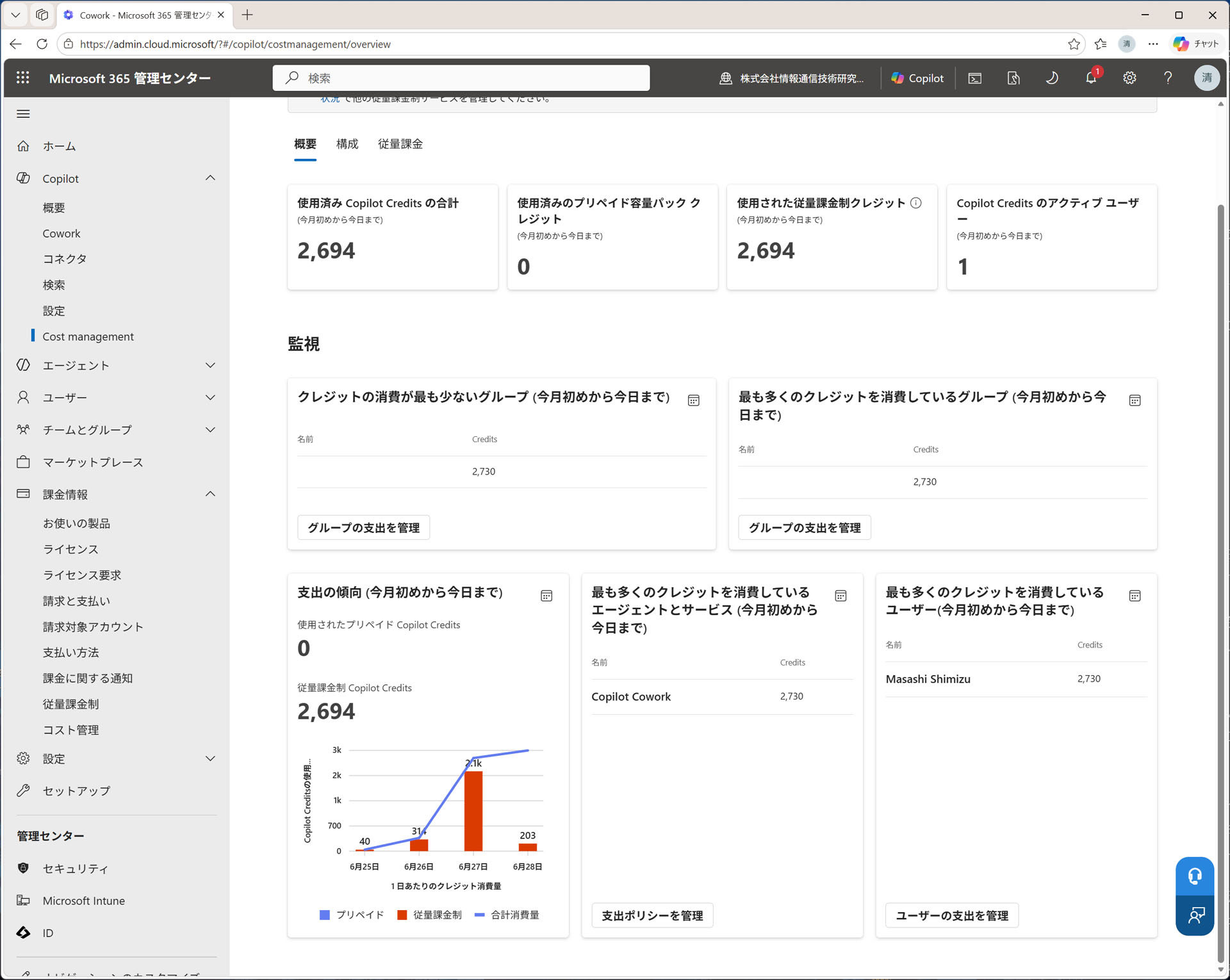Click the 合計消費量 legend line marker

coord(479,915)
